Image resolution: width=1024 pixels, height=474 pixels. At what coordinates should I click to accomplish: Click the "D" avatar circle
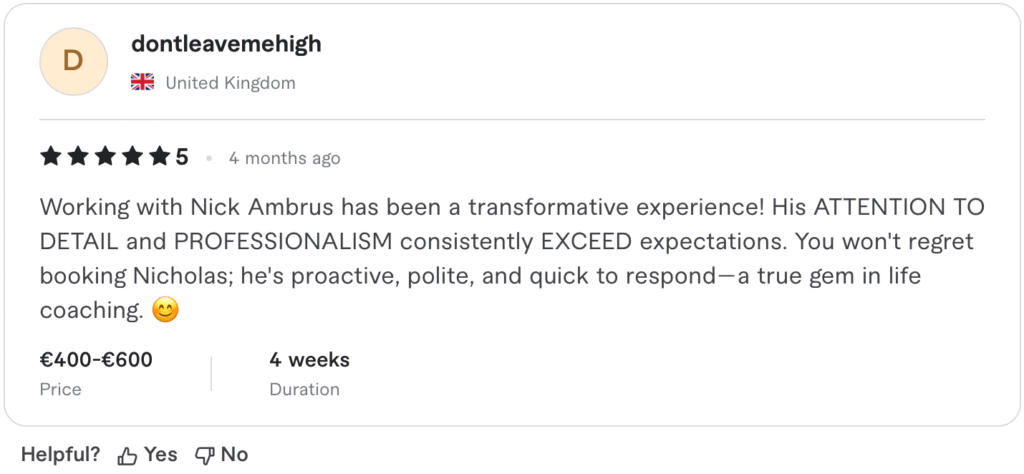click(73, 61)
